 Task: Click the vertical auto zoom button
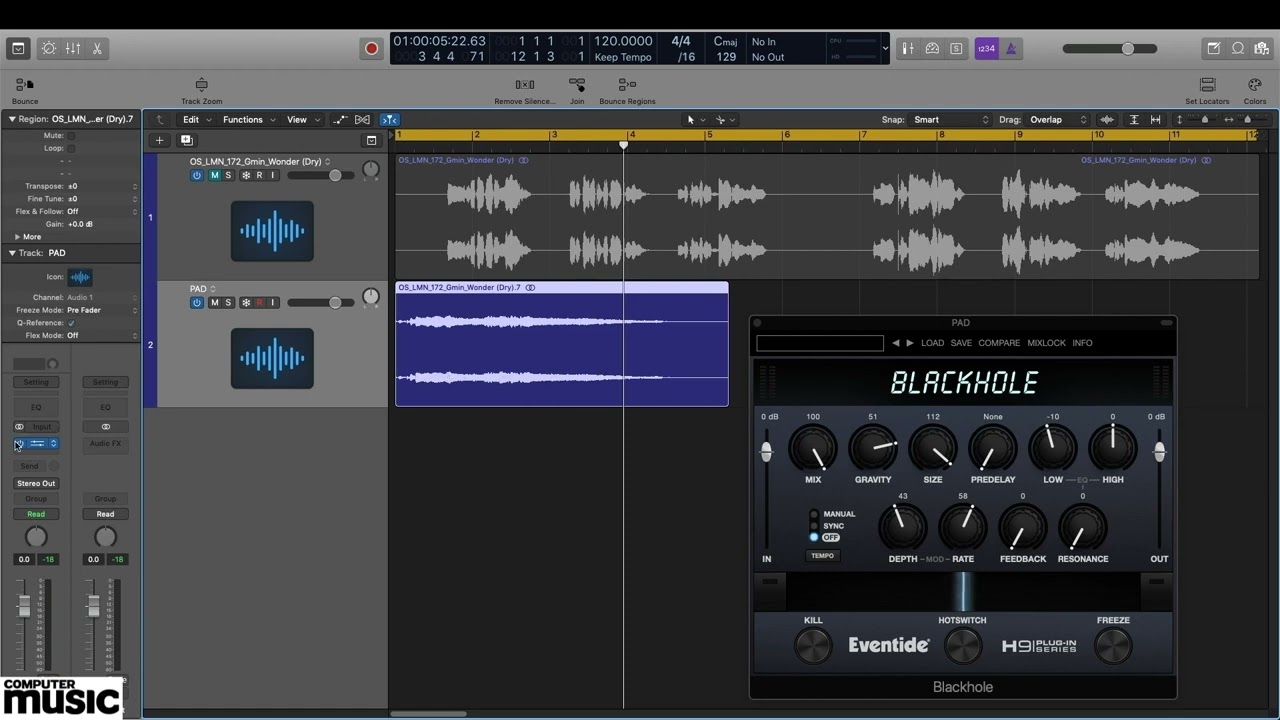click(1134, 120)
